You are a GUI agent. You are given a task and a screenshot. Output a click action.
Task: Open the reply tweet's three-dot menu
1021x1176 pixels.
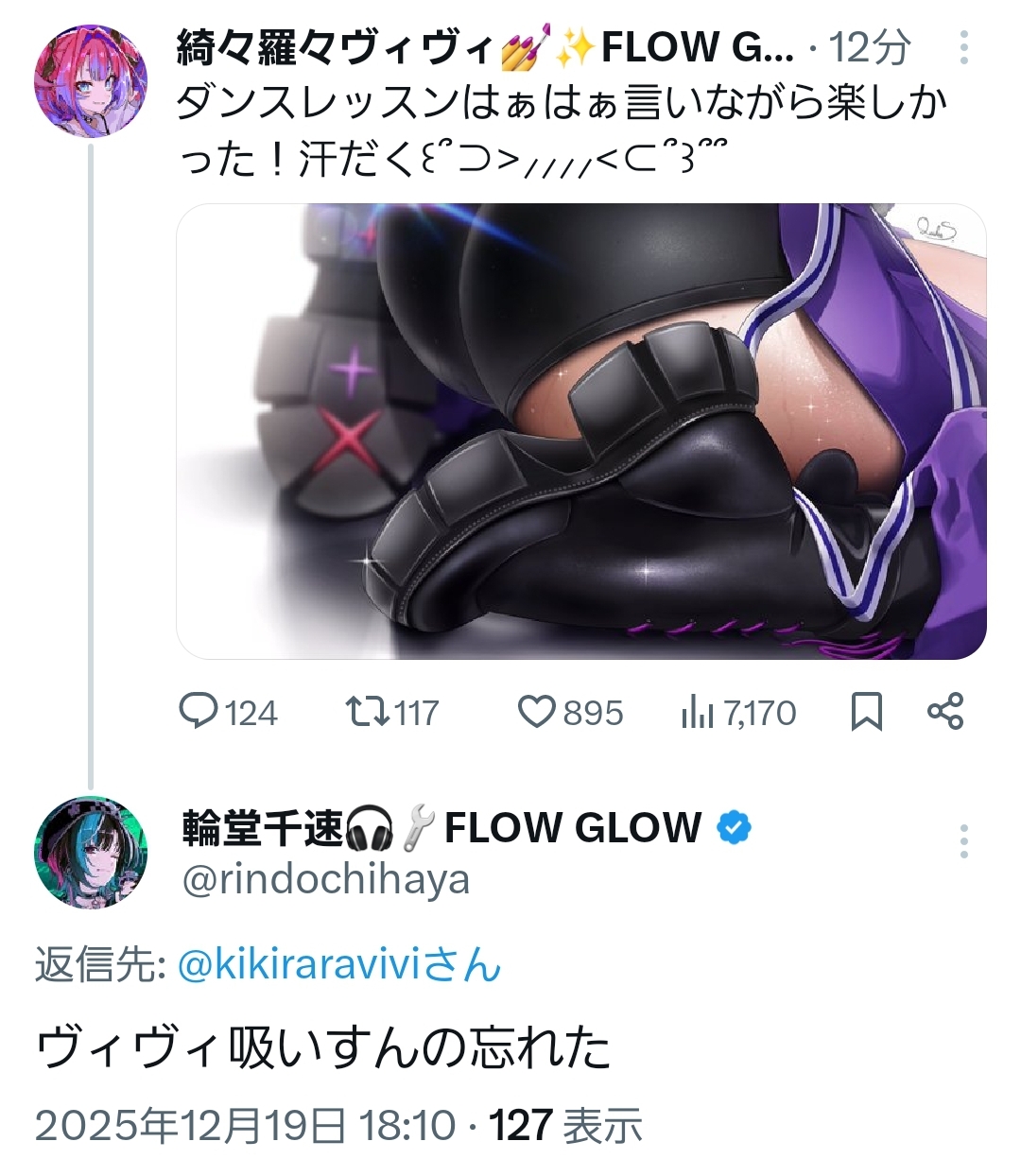963,840
